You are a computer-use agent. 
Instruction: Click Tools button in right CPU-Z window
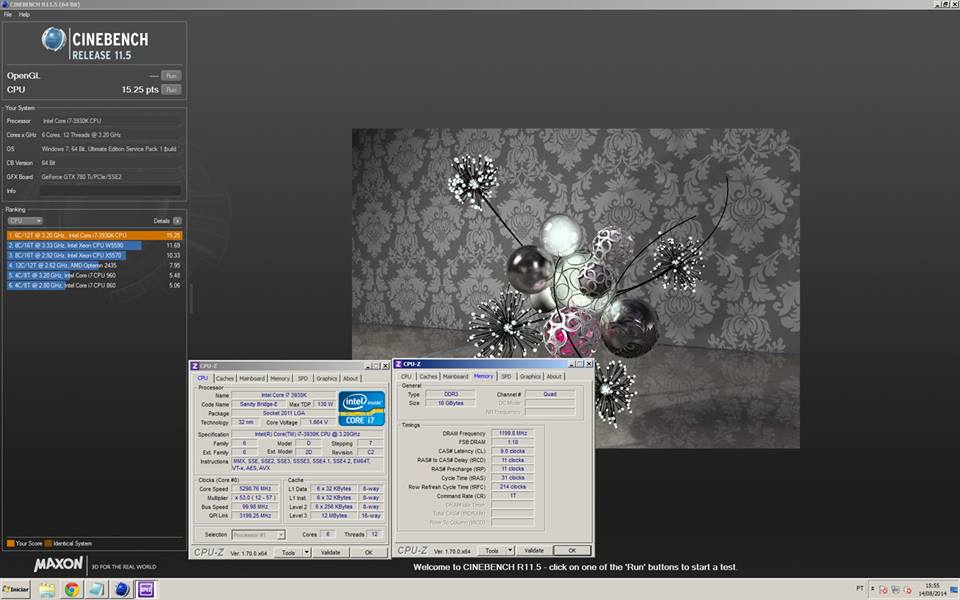[x=492, y=550]
